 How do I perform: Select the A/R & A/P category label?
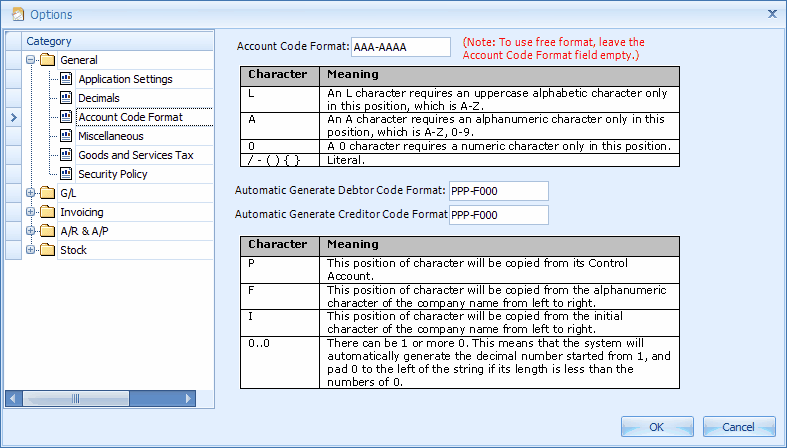[84, 231]
